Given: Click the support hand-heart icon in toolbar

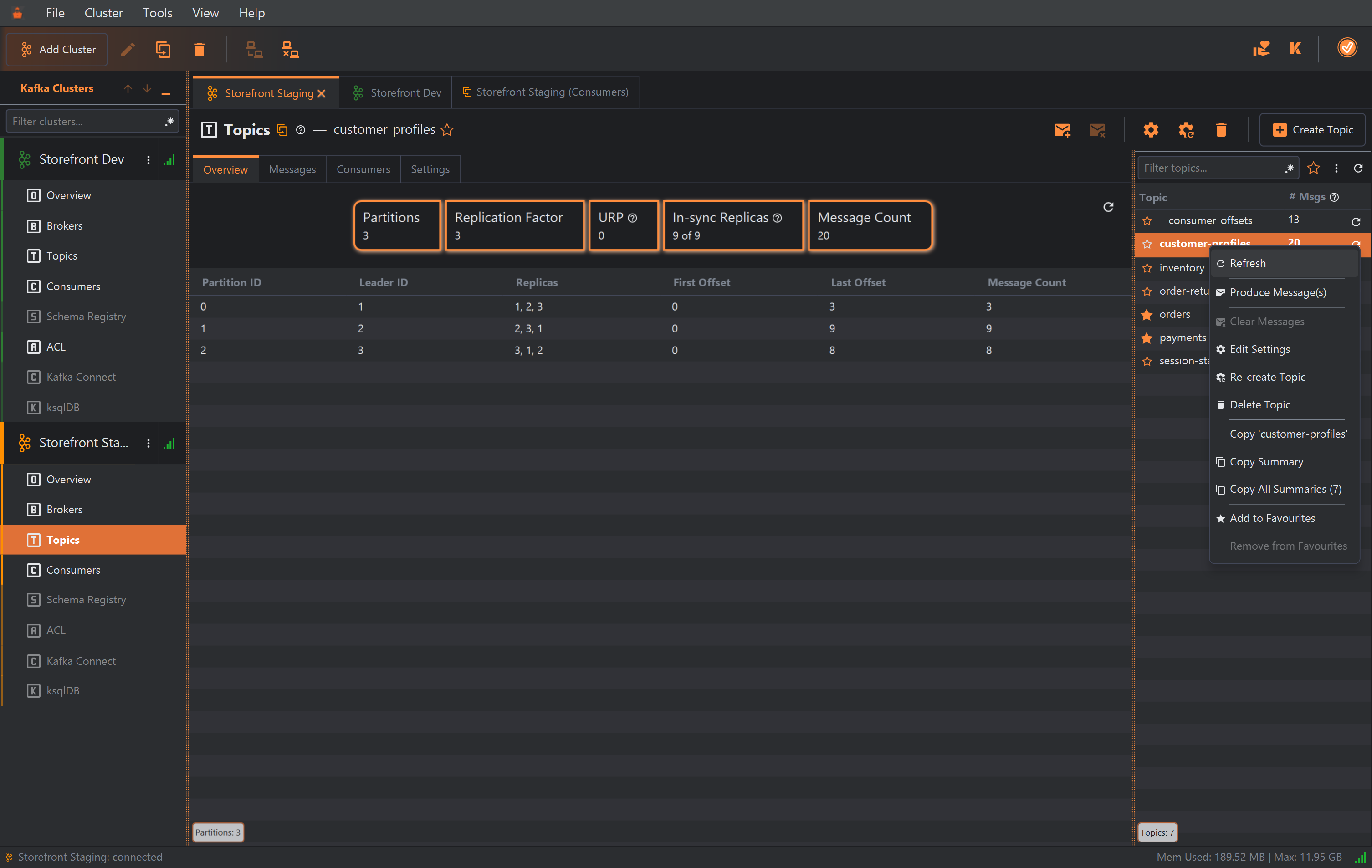Looking at the screenshot, I should (x=1261, y=48).
